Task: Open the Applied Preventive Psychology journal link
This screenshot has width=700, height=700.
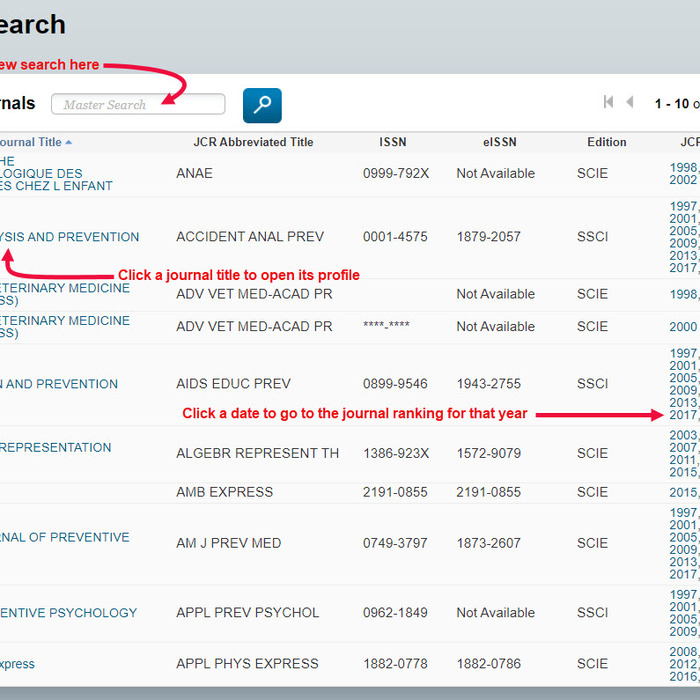Action: point(69,612)
